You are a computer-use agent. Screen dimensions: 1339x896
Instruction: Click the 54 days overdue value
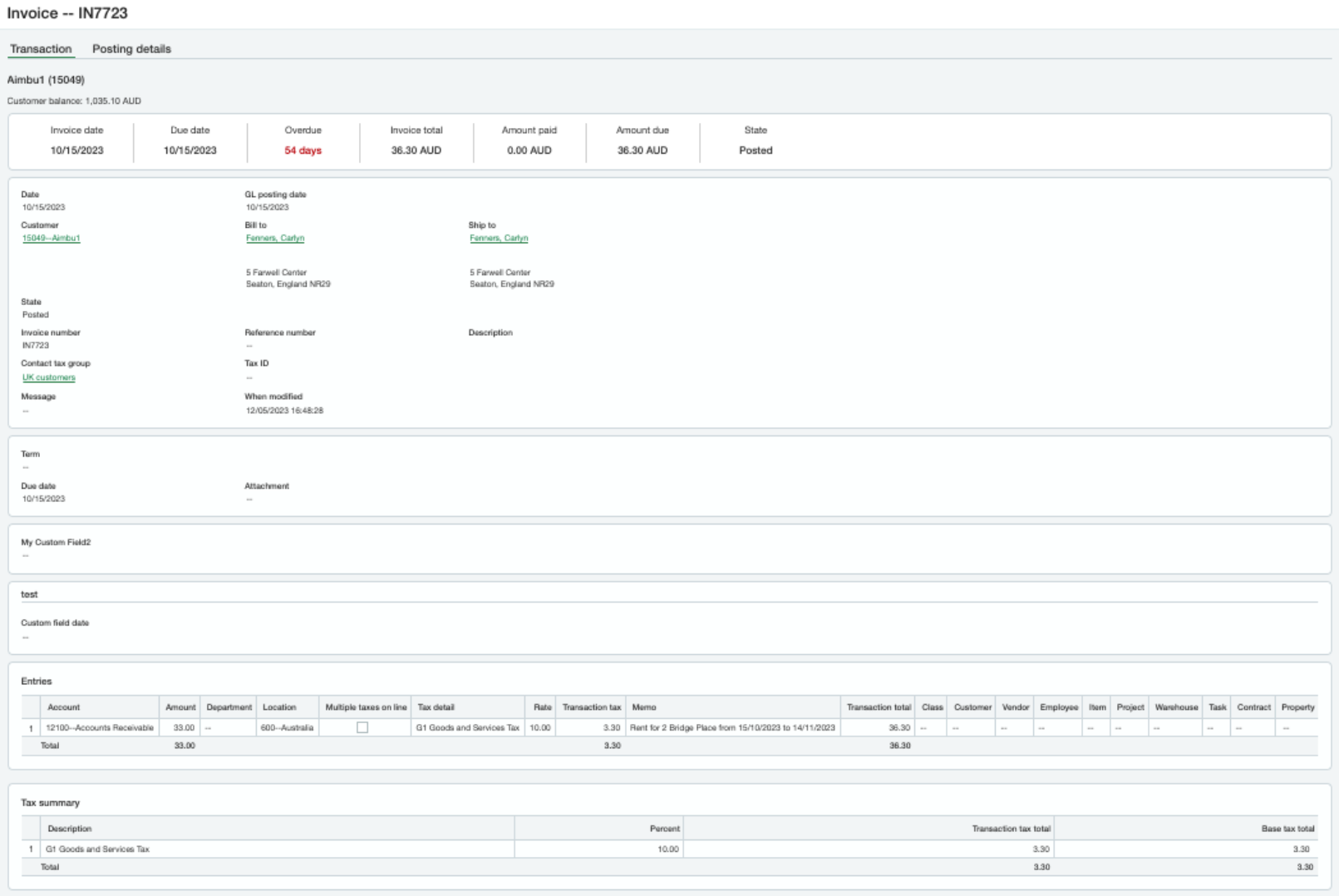click(303, 150)
